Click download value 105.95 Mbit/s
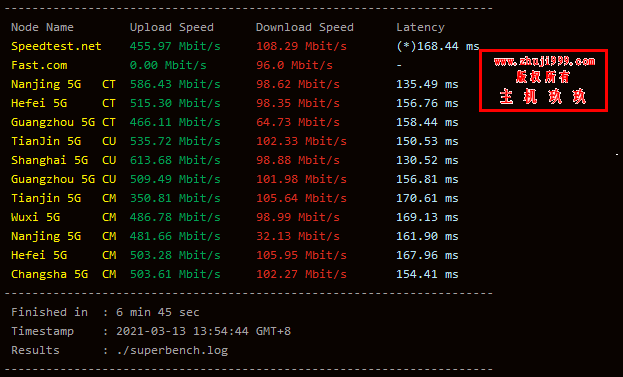Viewport: 623px width, 377px height. [301, 255]
